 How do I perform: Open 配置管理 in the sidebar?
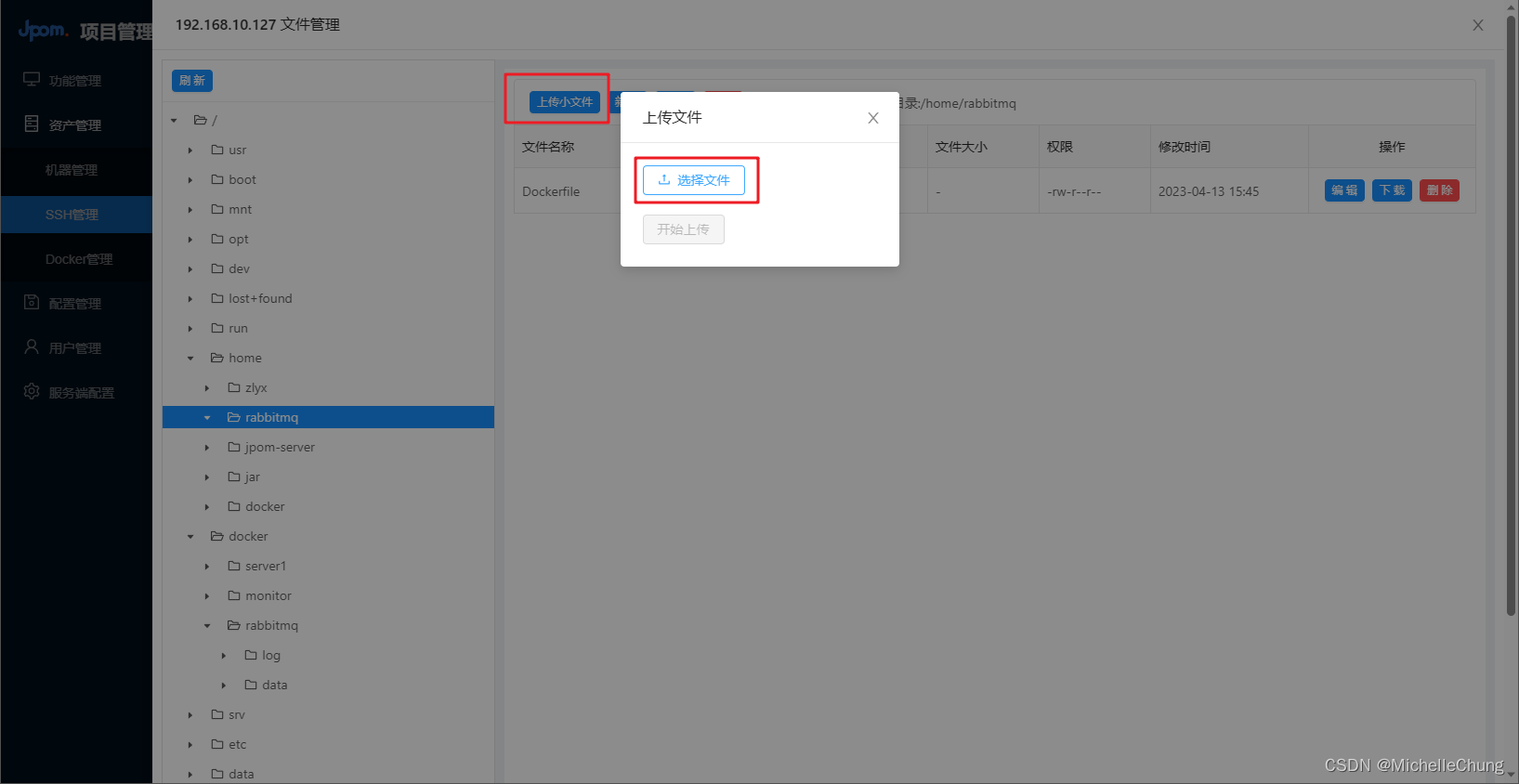point(76,304)
